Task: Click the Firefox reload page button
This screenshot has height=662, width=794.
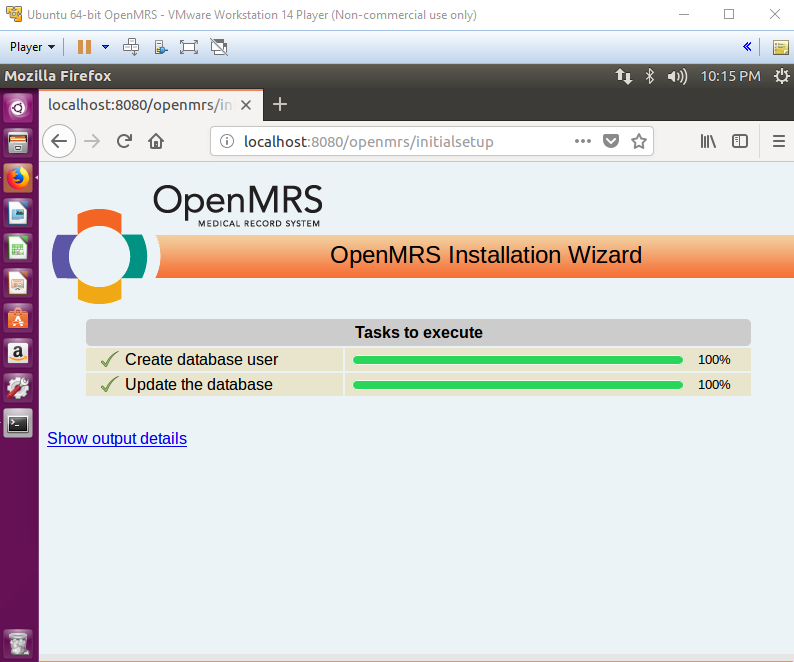Action: pos(124,141)
